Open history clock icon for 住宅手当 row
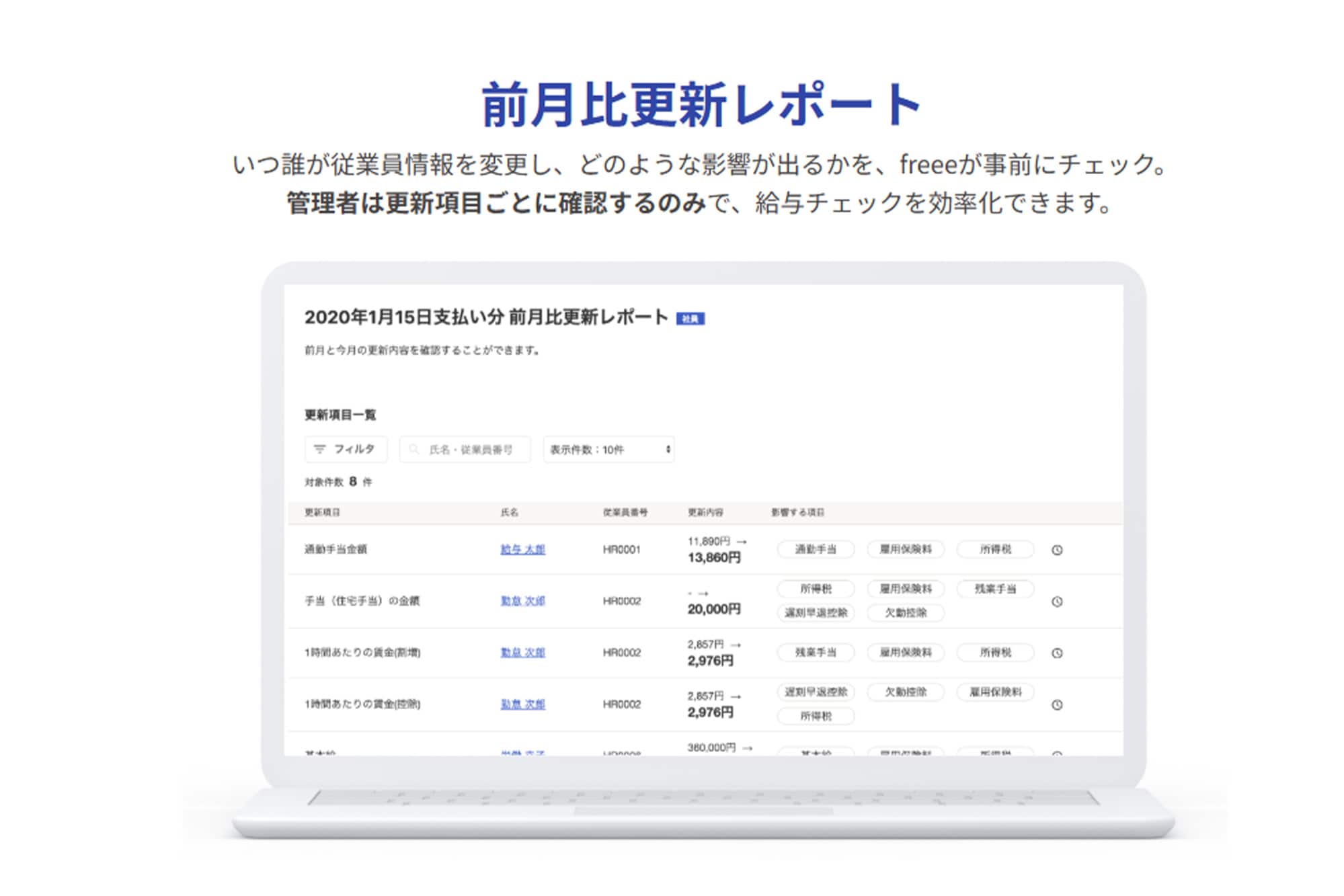Image resolution: width=1344 pixels, height=896 pixels. [1056, 602]
